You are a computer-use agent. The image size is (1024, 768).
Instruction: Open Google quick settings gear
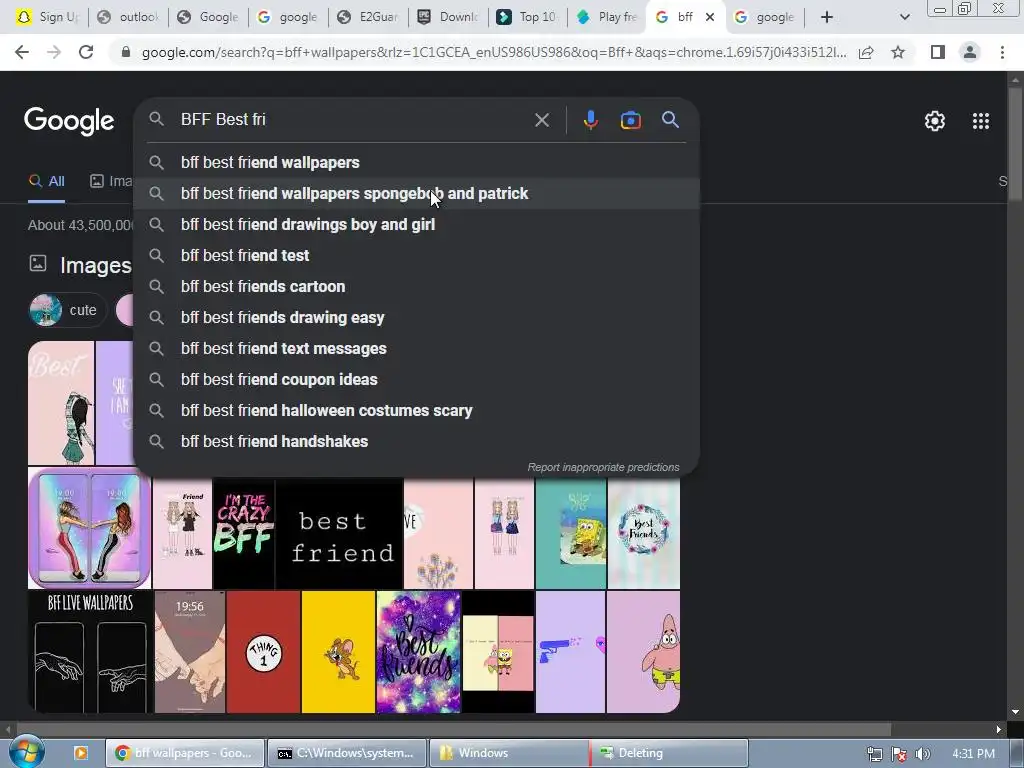[x=935, y=121]
